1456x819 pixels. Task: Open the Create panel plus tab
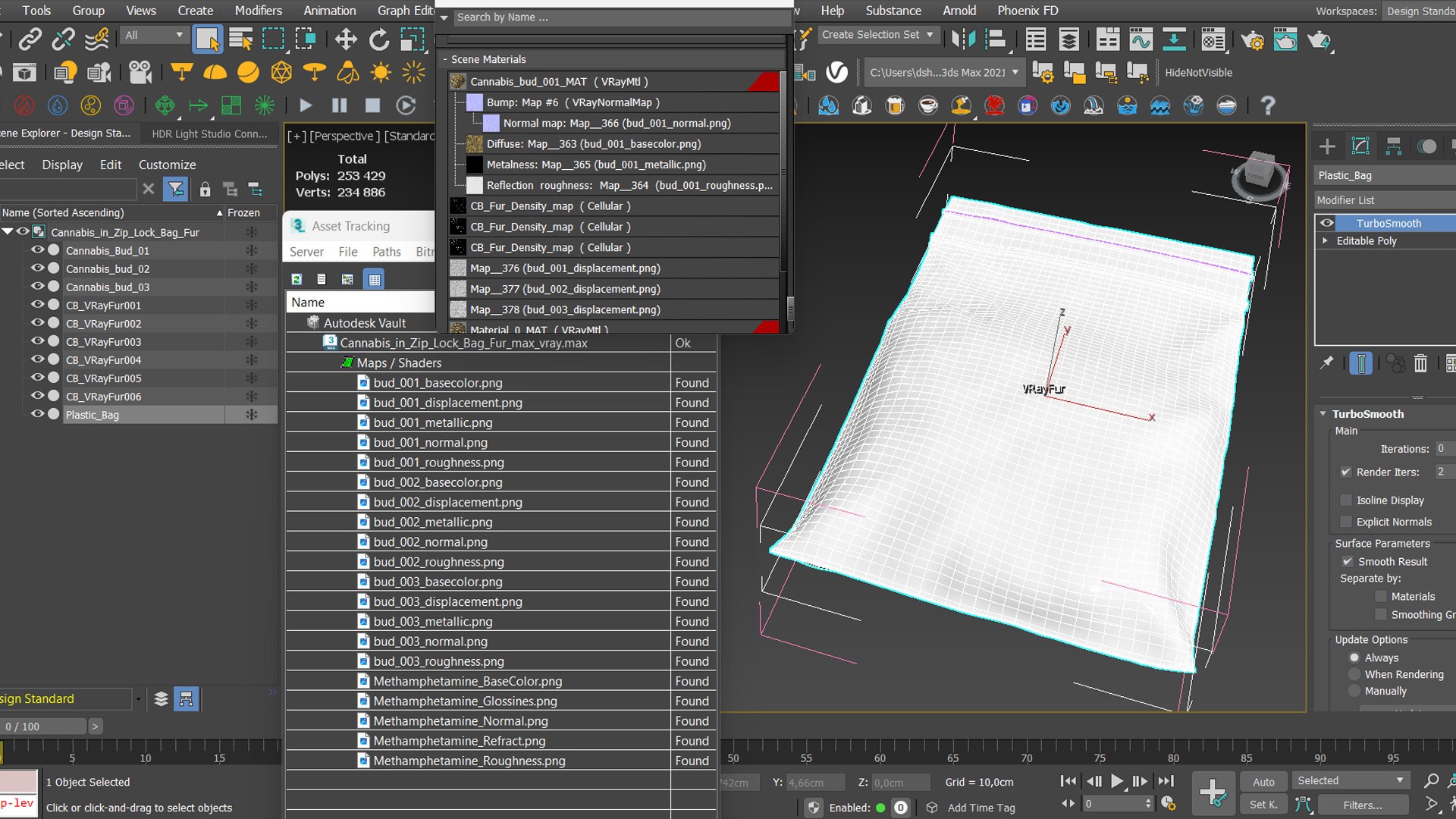1327,146
